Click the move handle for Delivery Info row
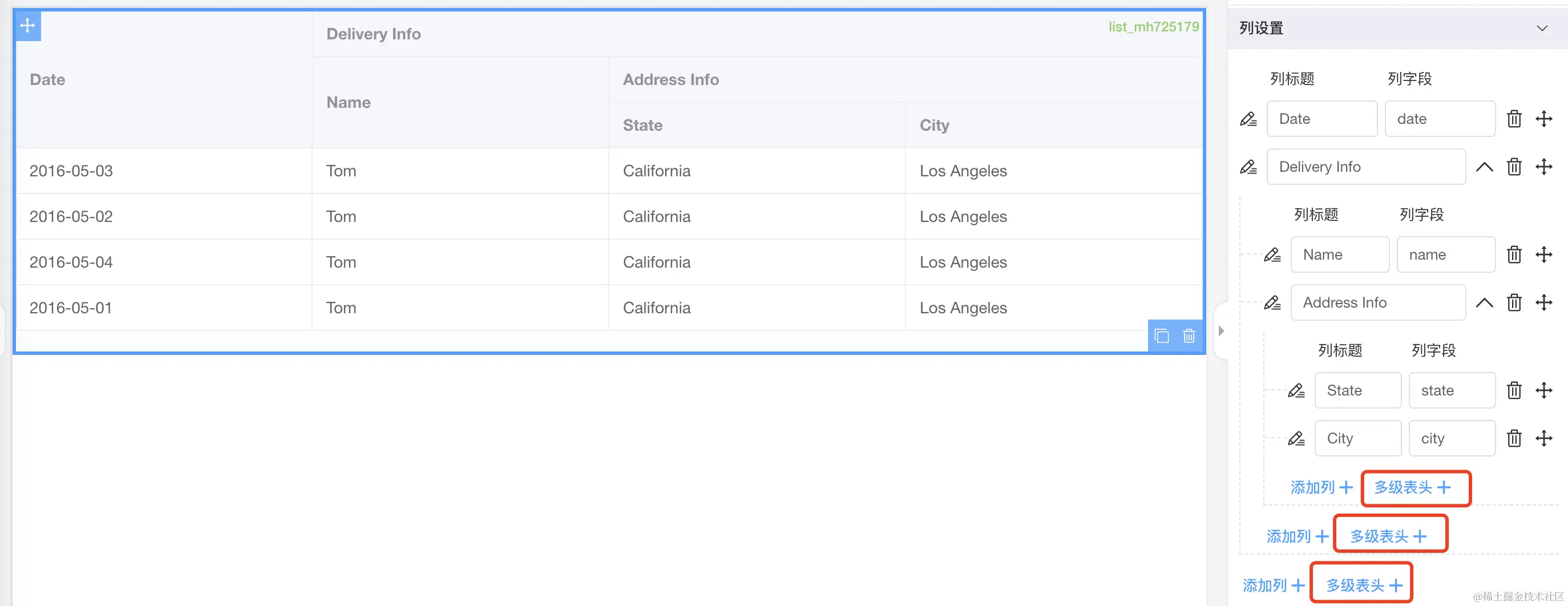The width and height of the screenshot is (1568, 606). (1543, 167)
